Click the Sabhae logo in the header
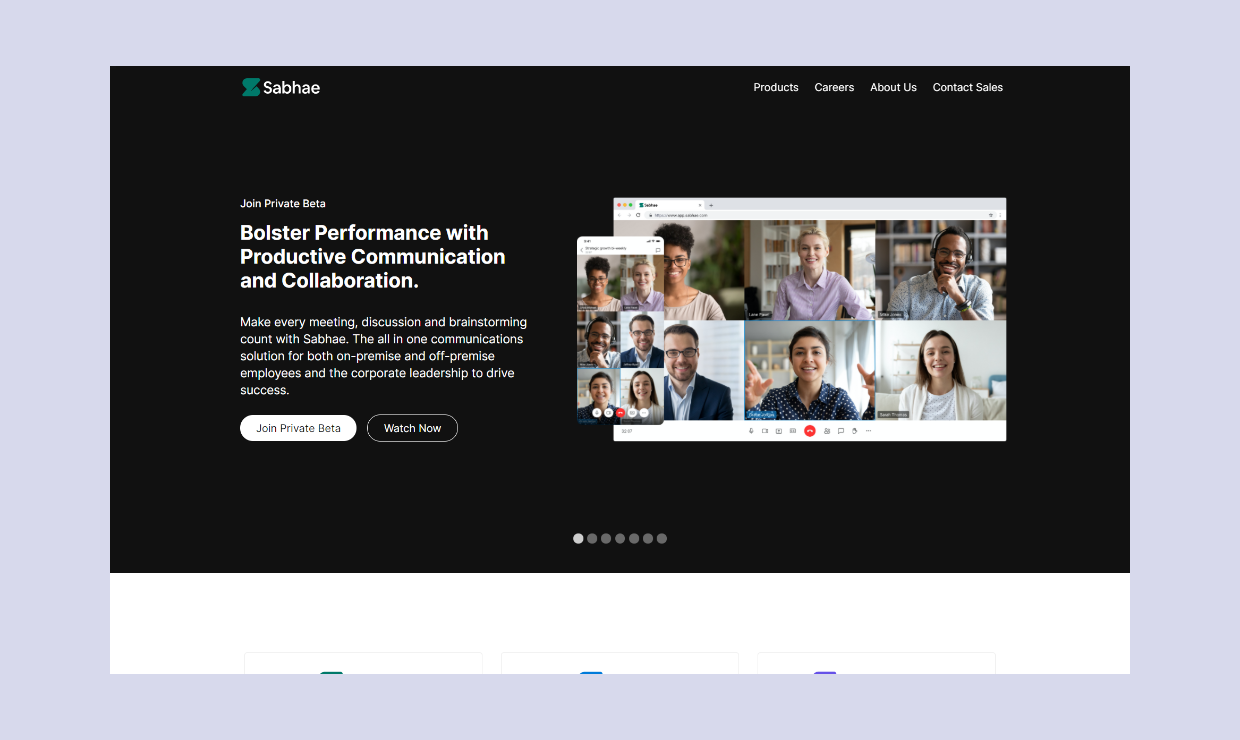This screenshot has height=740, width=1240. click(x=281, y=87)
